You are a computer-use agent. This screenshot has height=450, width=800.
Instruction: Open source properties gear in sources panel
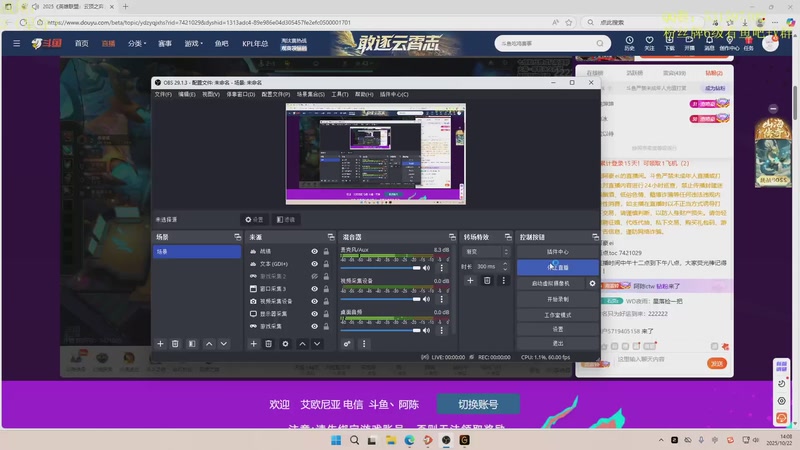285,344
